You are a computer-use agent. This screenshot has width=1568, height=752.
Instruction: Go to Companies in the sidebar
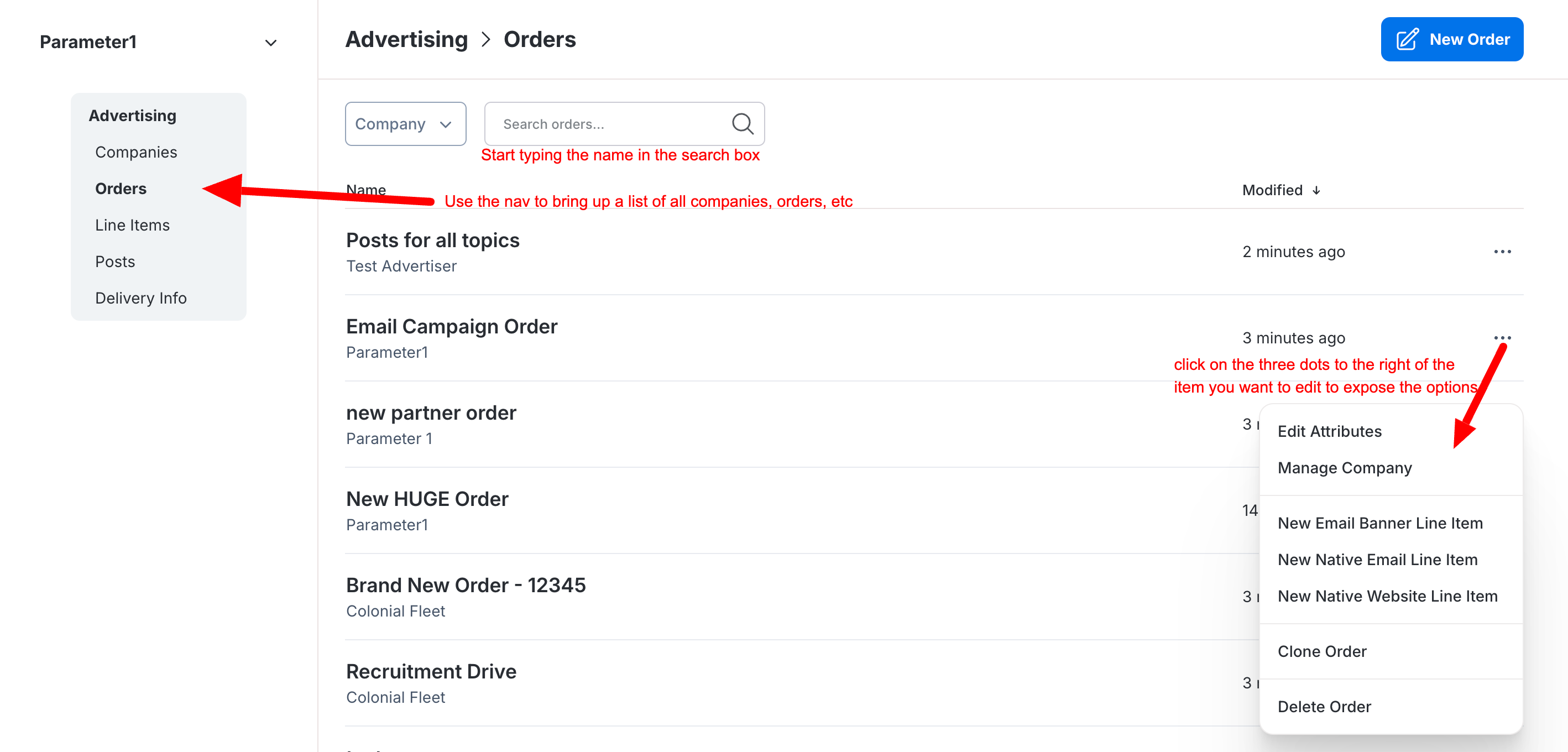pyautogui.click(x=136, y=152)
